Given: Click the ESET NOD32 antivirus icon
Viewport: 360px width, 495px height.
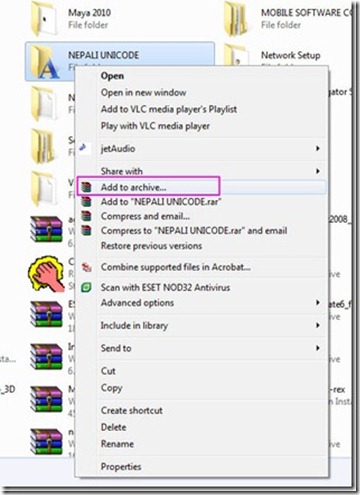Looking at the screenshot, I should (86, 287).
